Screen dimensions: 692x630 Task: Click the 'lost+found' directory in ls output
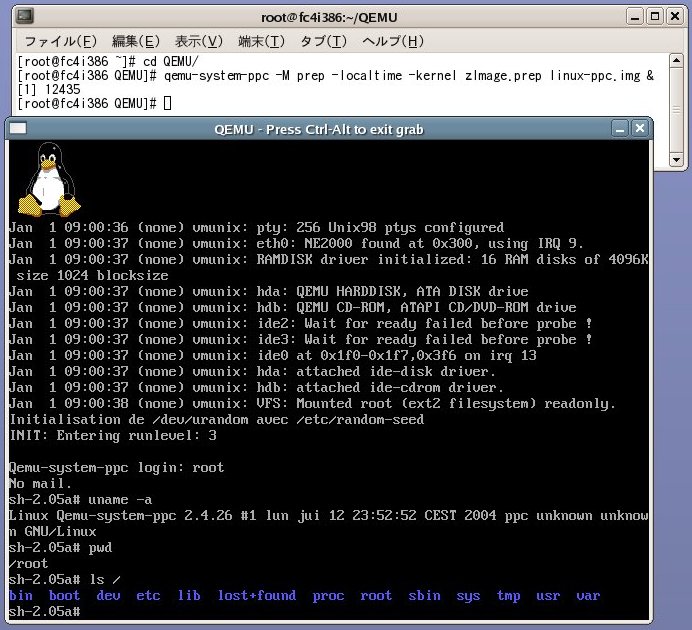coord(257,596)
